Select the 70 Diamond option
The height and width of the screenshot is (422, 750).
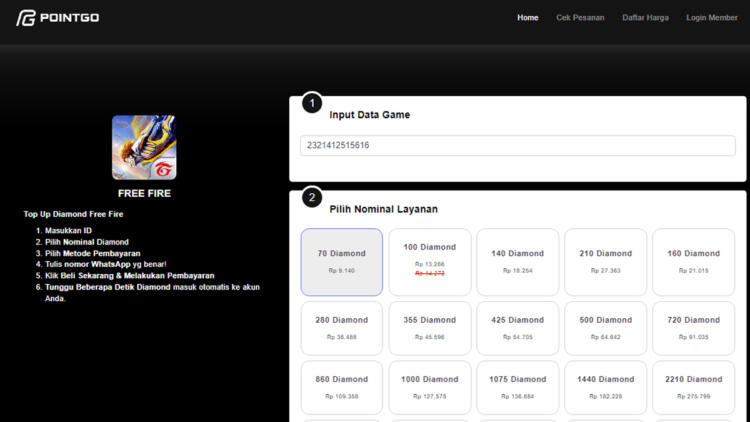tap(341, 262)
